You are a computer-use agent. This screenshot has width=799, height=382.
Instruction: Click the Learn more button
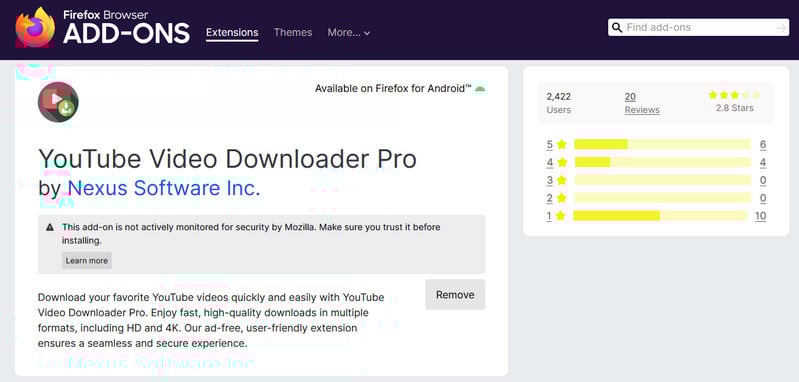(x=87, y=260)
